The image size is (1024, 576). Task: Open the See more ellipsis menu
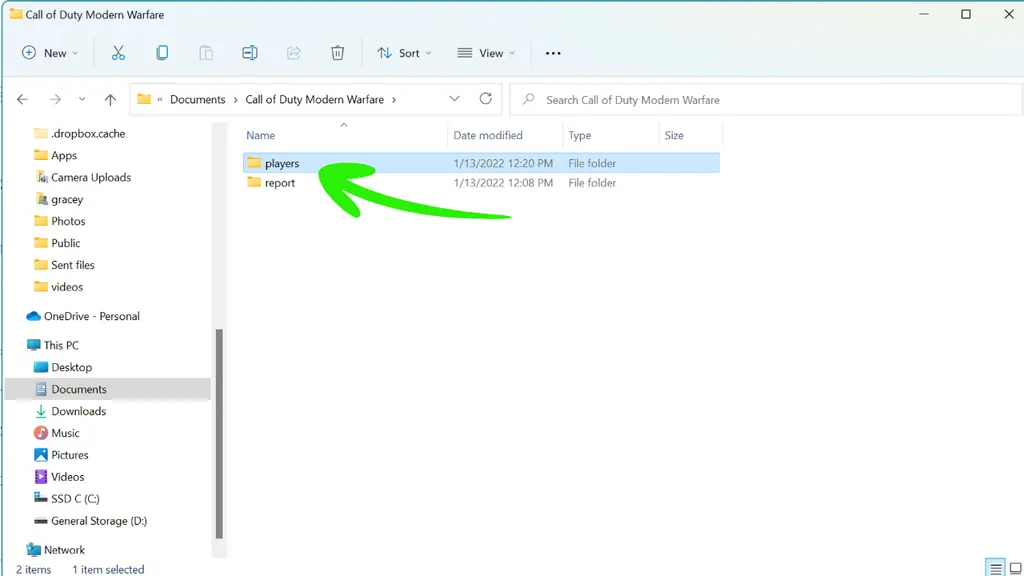click(553, 53)
